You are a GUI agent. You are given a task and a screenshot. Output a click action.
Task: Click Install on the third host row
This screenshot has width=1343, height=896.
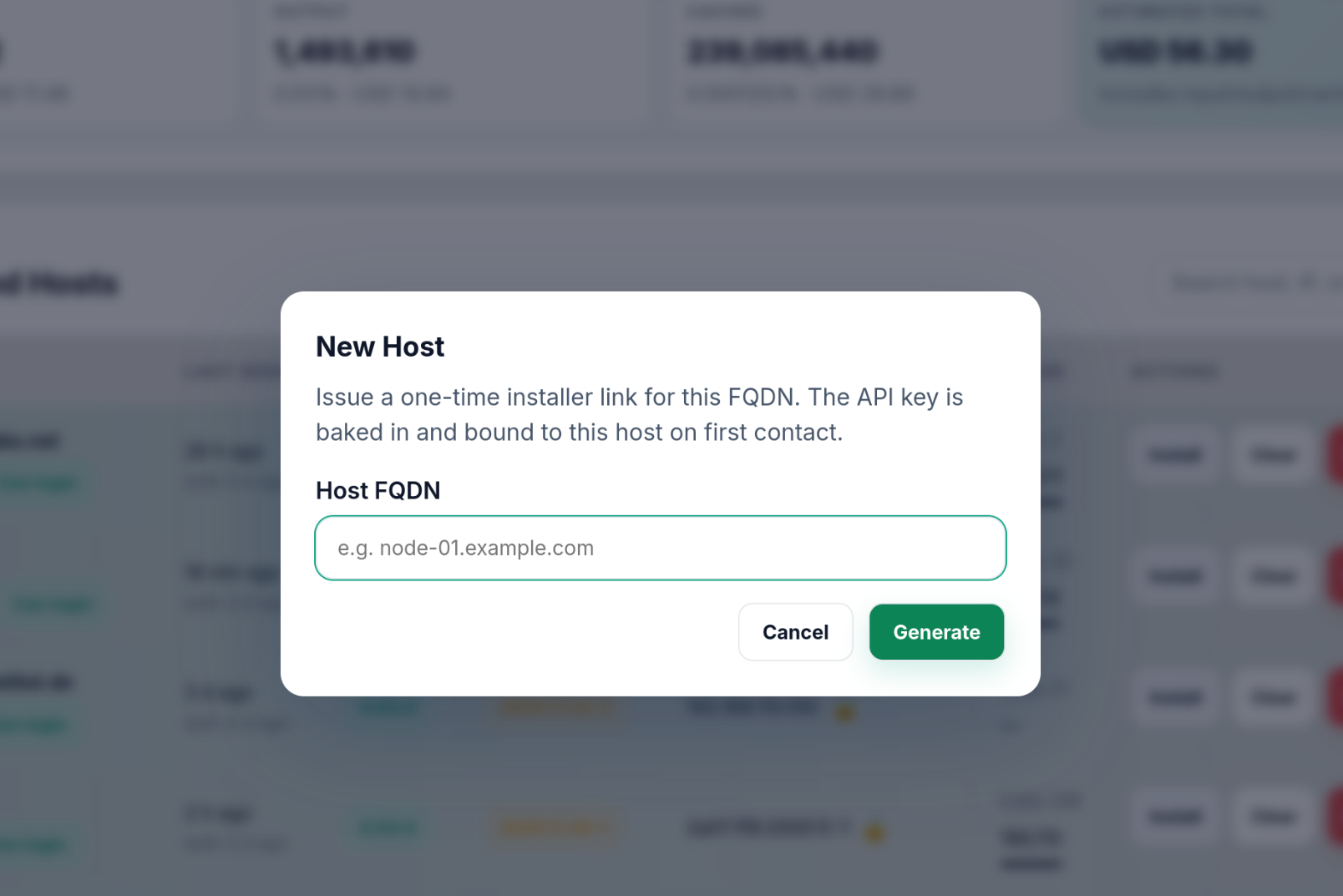[1173, 697]
